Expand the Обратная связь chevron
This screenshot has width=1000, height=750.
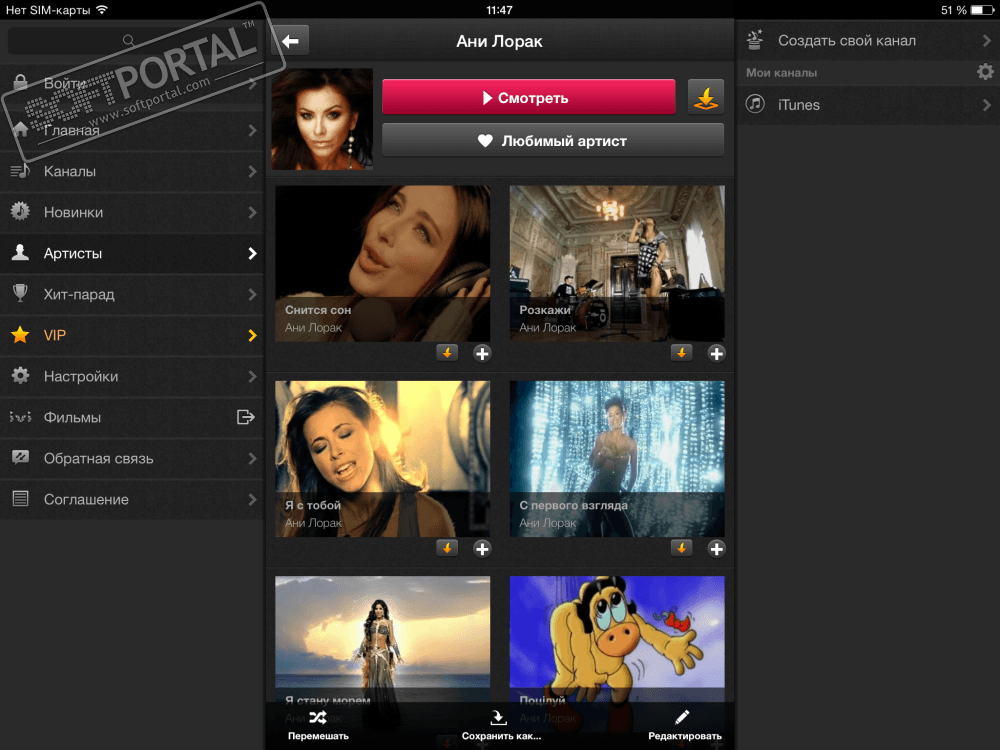pos(253,459)
